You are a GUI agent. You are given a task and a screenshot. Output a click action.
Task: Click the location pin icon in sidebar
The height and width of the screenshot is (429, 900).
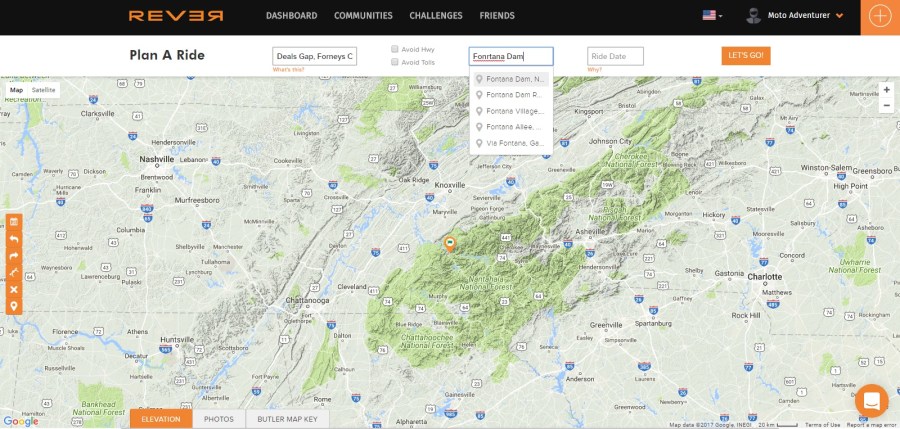pos(14,305)
